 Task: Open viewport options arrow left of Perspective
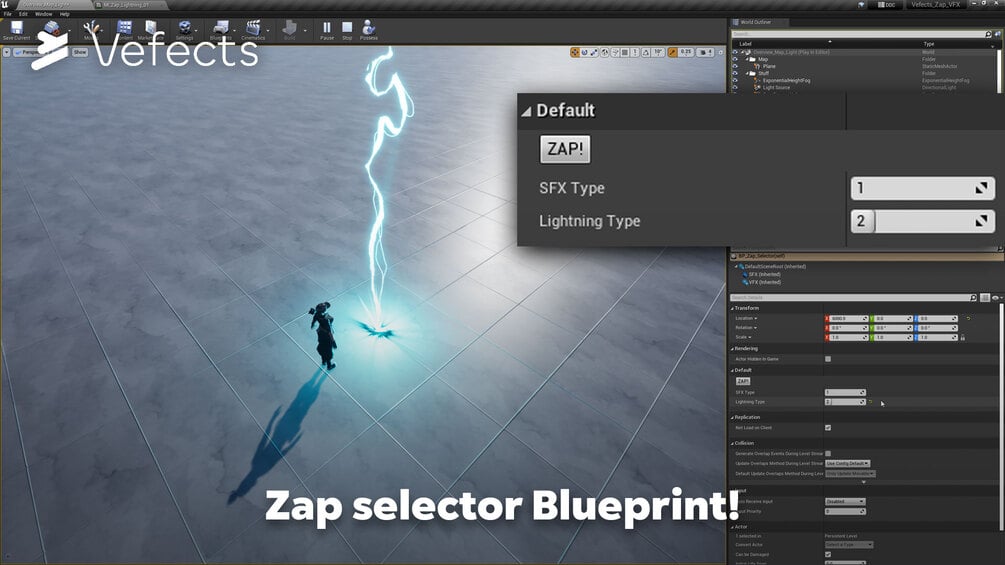pos(6,53)
